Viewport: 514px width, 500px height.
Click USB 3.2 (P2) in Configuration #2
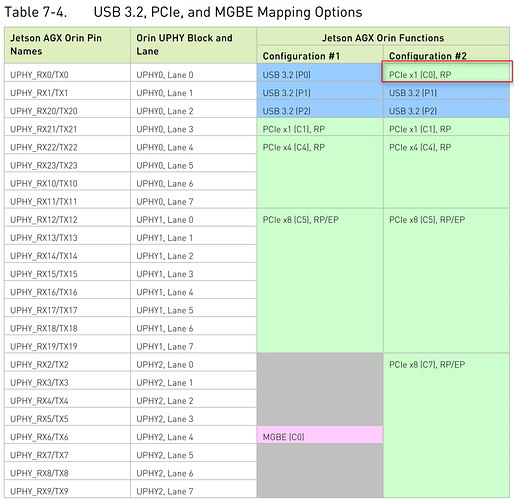[446, 109]
